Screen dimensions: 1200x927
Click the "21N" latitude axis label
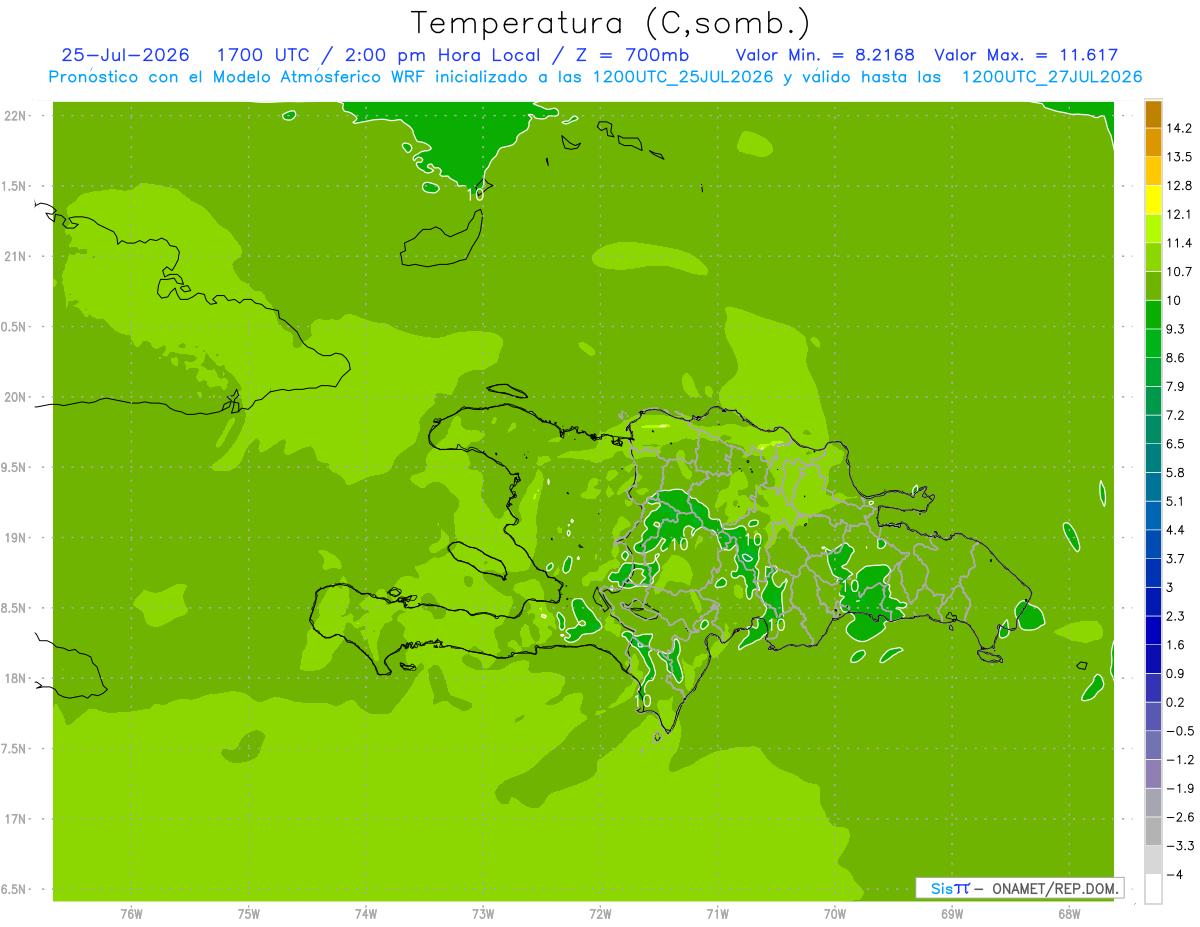click(17, 257)
